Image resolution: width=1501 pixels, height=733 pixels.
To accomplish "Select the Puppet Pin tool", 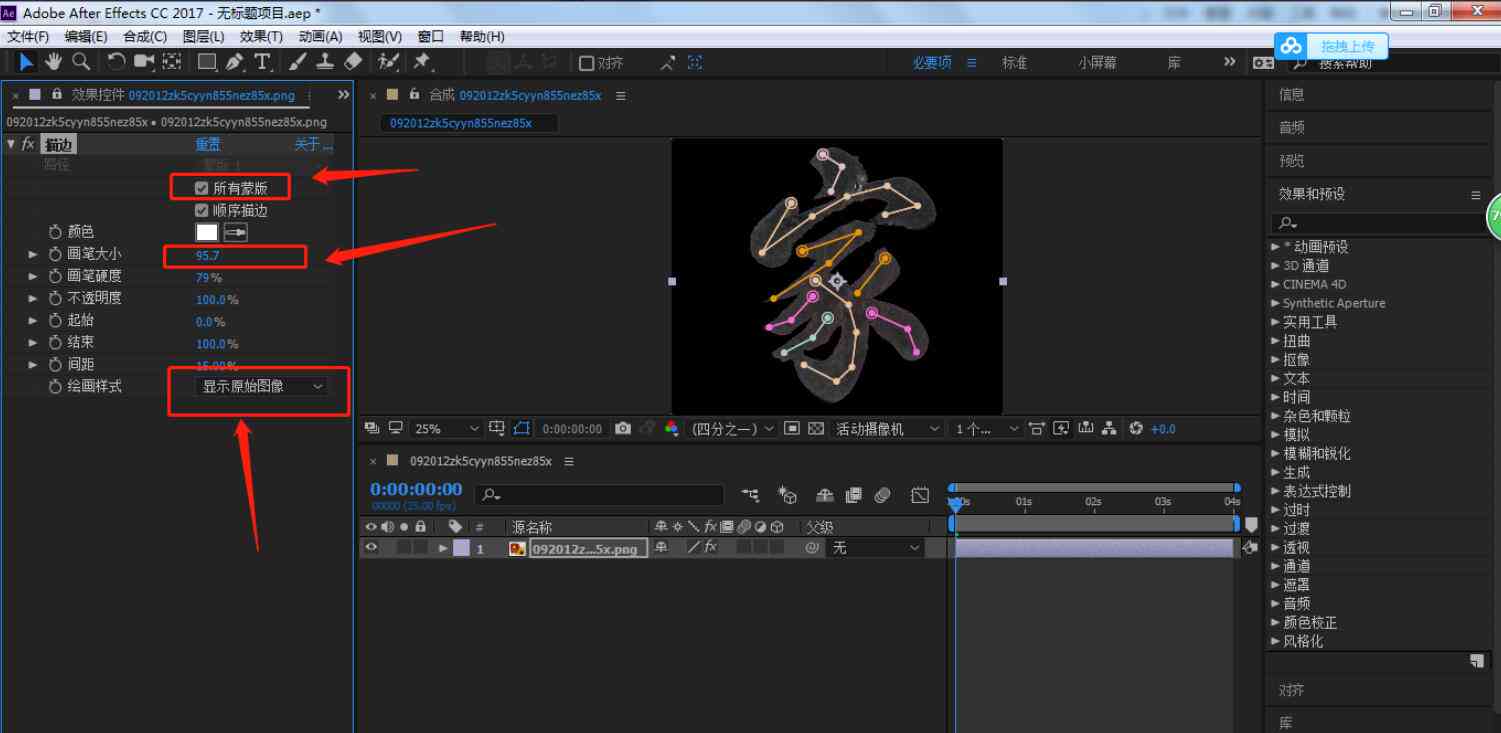I will tap(422, 62).
